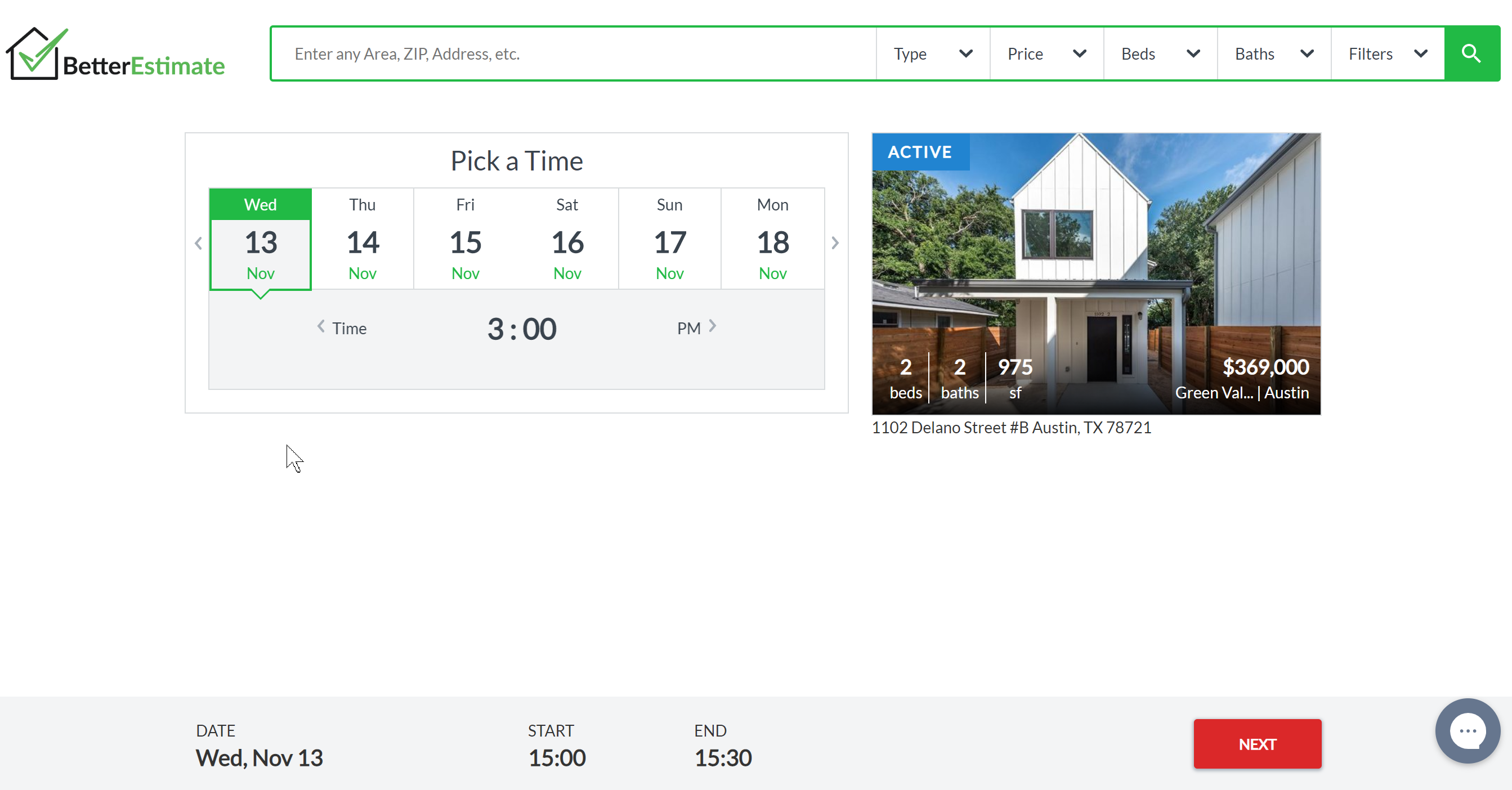Select Thu 14 Nov date
Viewport: 1512px width, 790px height.
[x=363, y=239]
